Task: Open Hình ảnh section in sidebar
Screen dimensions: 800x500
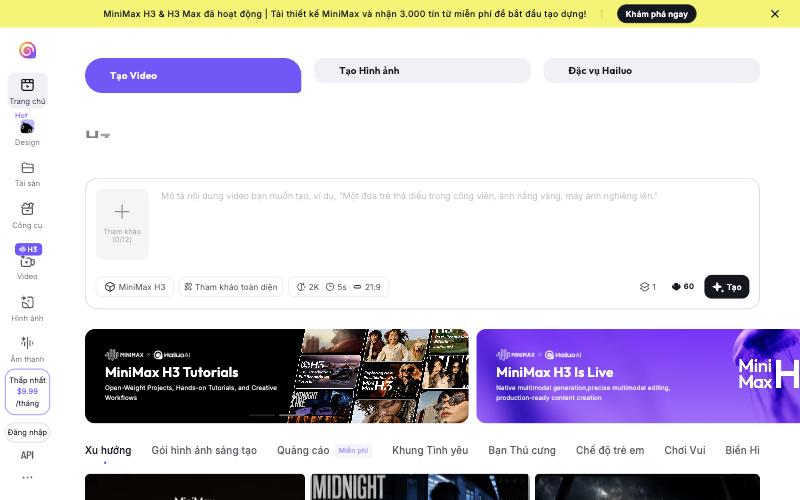Action: pyautogui.click(x=28, y=309)
